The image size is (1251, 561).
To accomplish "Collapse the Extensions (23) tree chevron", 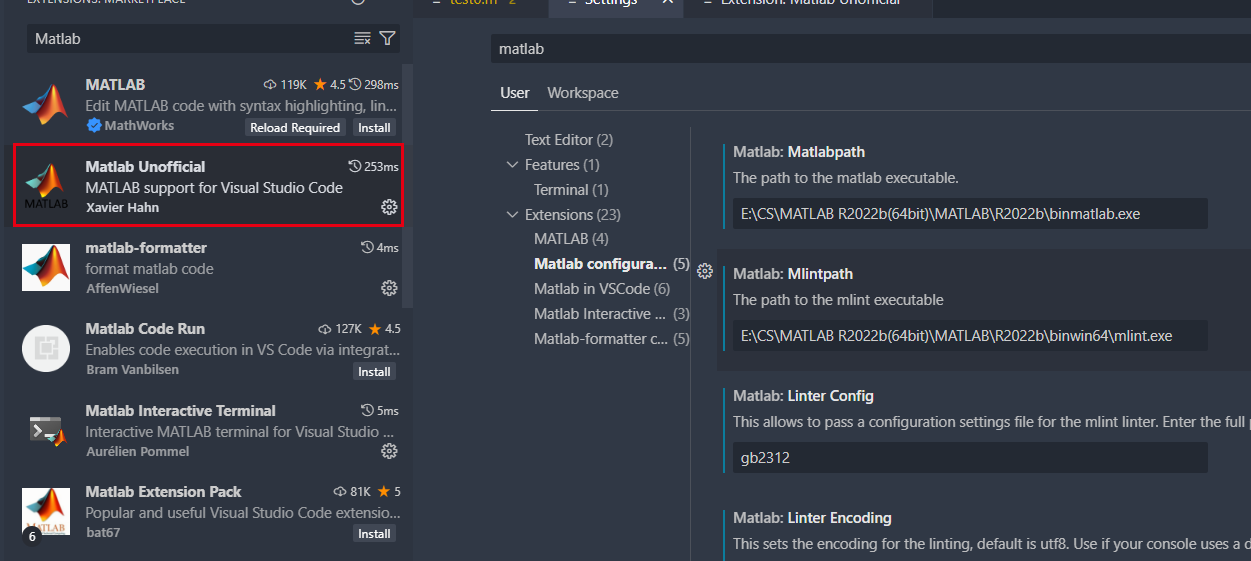I will point(513,215).
